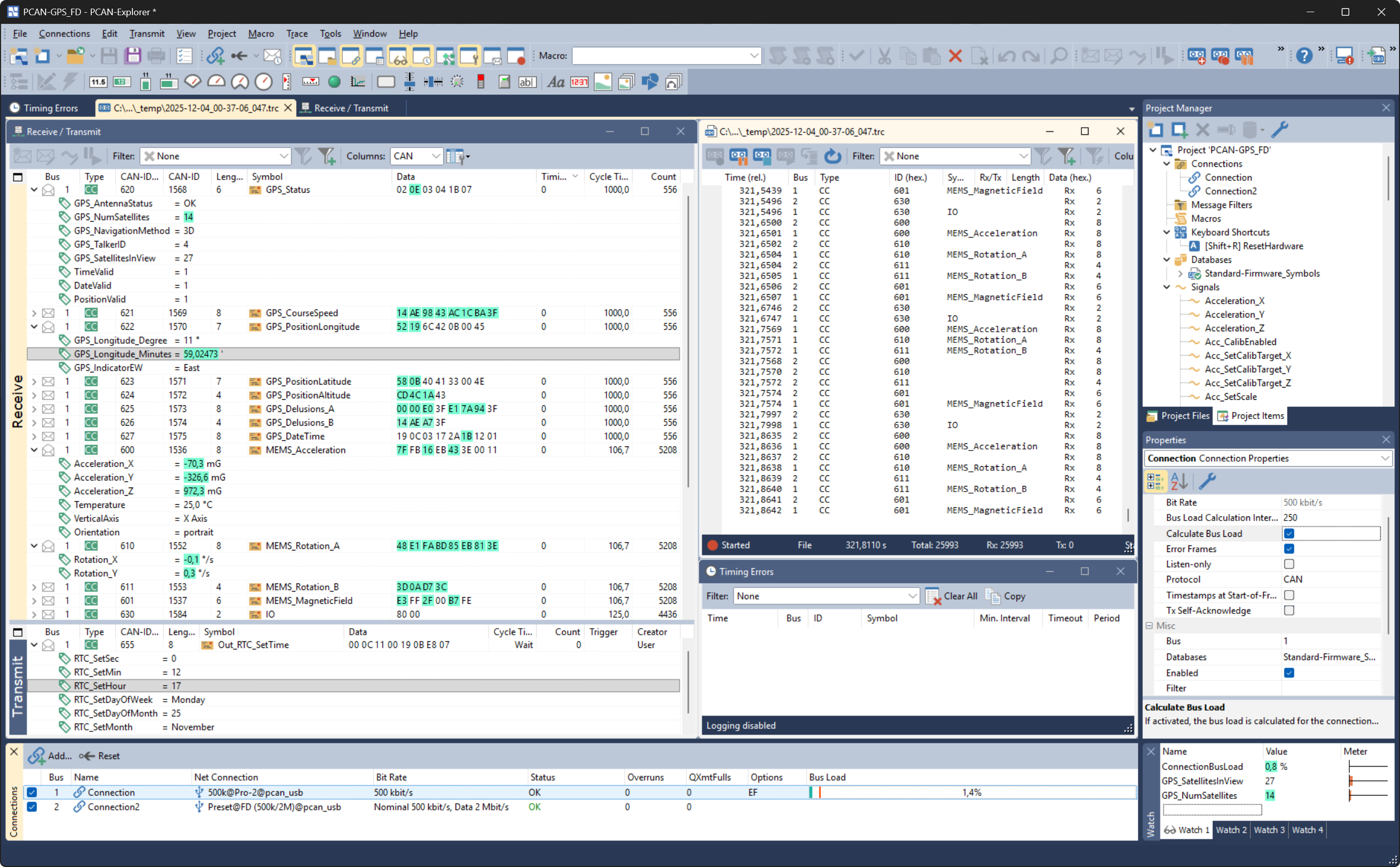The image size is (1400, 867).
Task: Click the categorized view icon in Properties
Action: pos(1154,481)
